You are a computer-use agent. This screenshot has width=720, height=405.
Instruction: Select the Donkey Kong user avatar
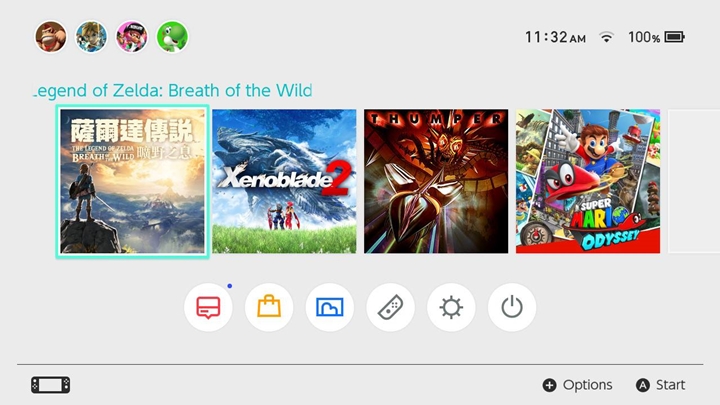[x=51, y=37]
